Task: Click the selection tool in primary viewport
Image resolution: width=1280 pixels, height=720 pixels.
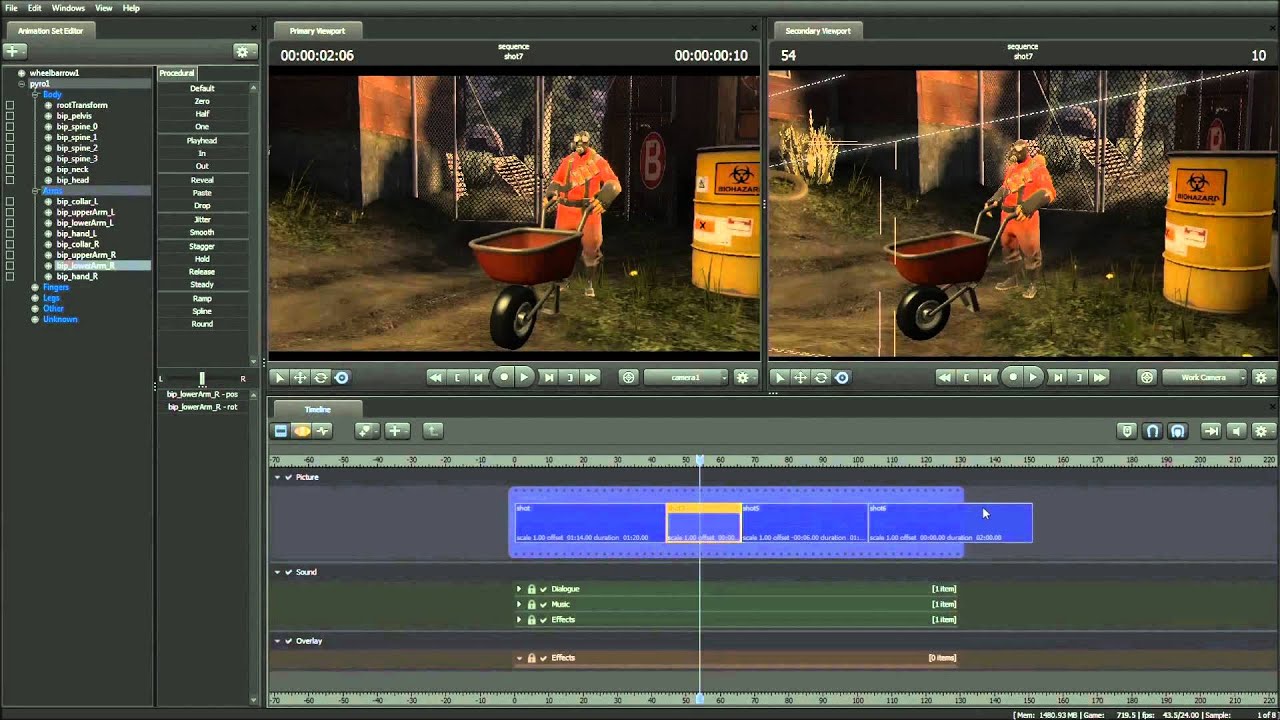Action: coord(279,377)
